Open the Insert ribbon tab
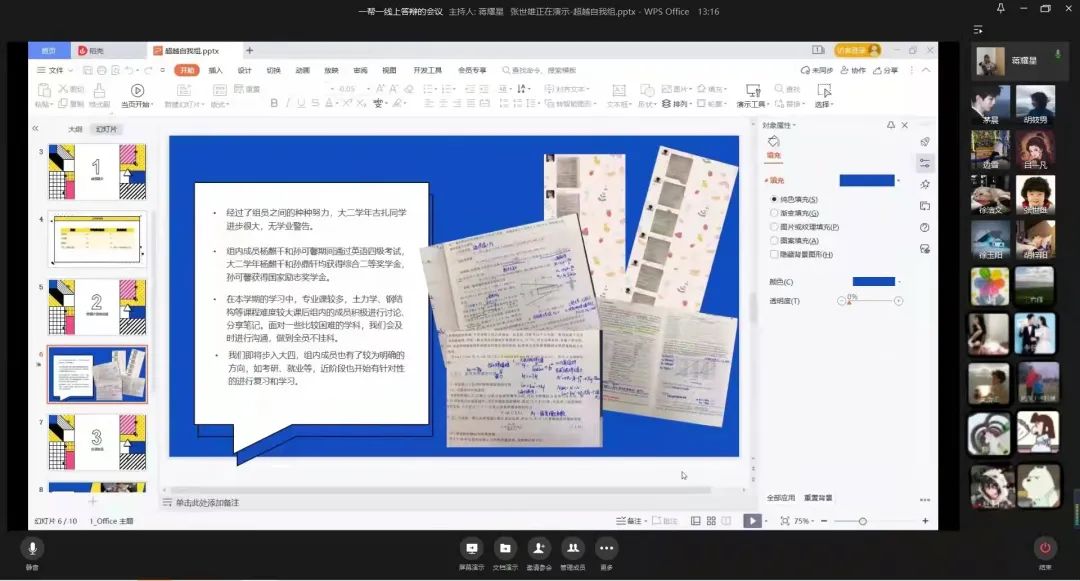Screen dimensions: 1080x581 216,70
